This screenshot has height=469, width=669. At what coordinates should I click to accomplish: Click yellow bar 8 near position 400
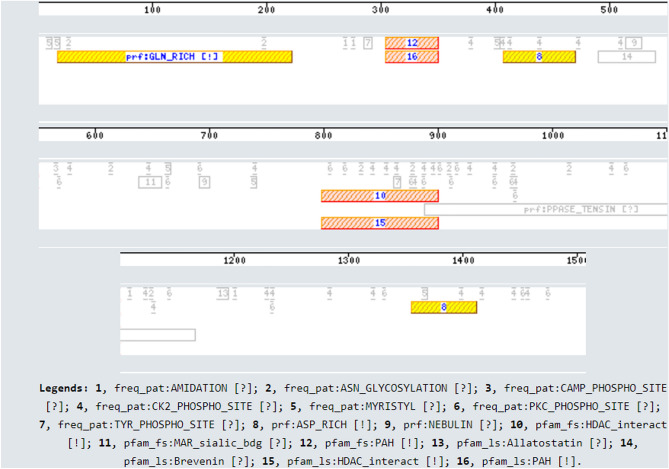point(539,57)
